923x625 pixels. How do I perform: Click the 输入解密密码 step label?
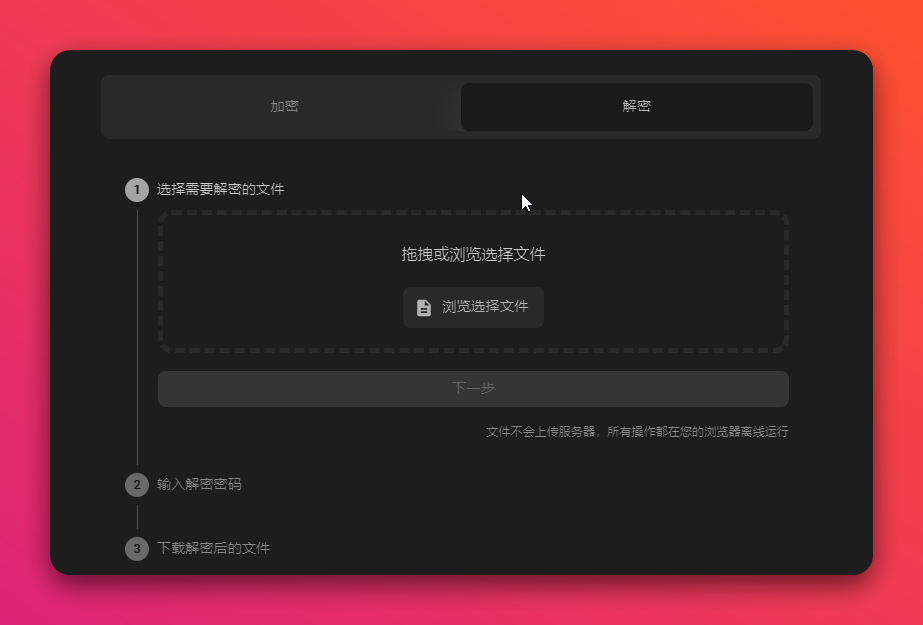[199, 484]
